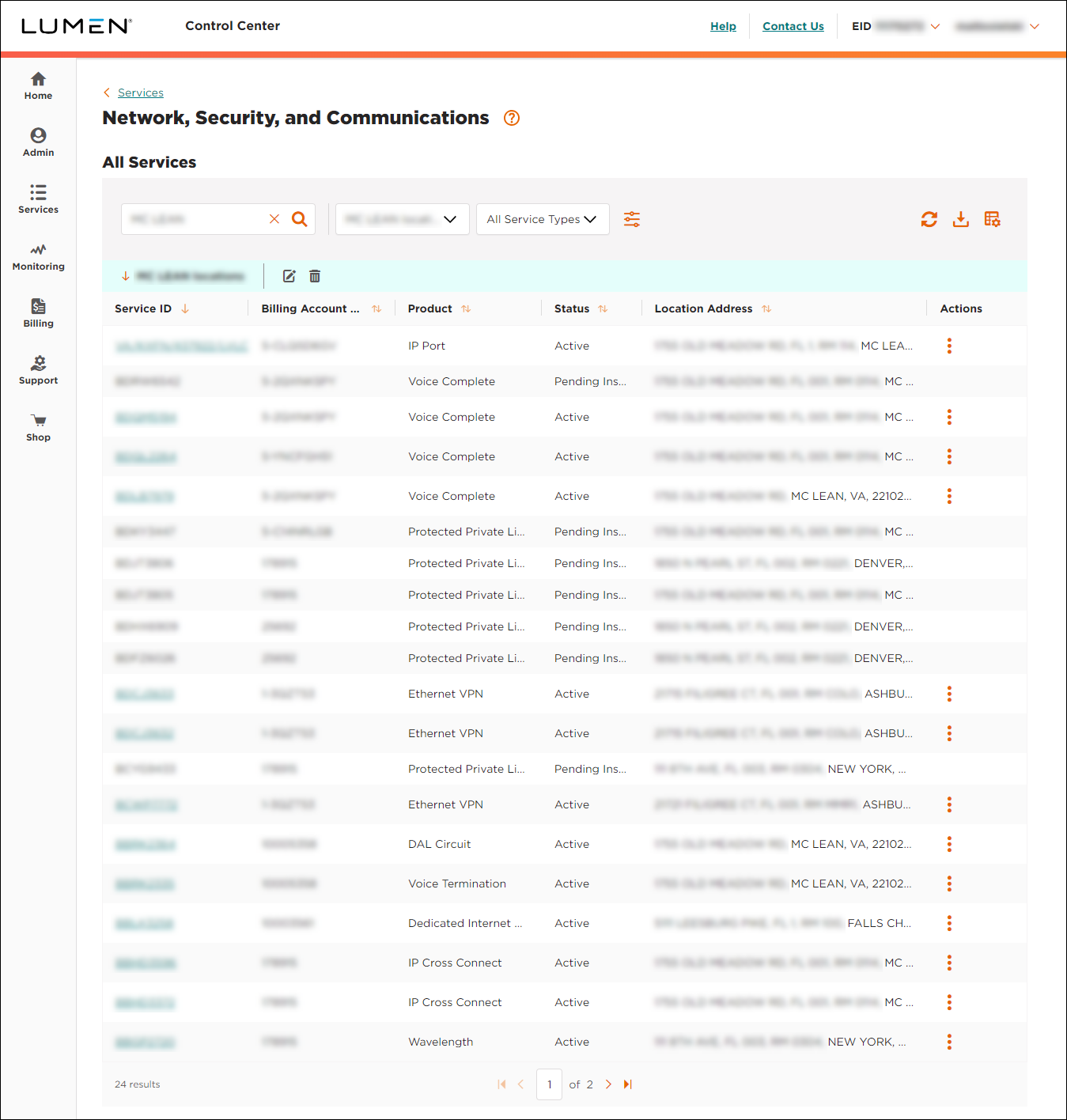Viewport: 1067px width, 1120px height.
Task: Open the location filter dropdown
Action: tap(403, 219)
